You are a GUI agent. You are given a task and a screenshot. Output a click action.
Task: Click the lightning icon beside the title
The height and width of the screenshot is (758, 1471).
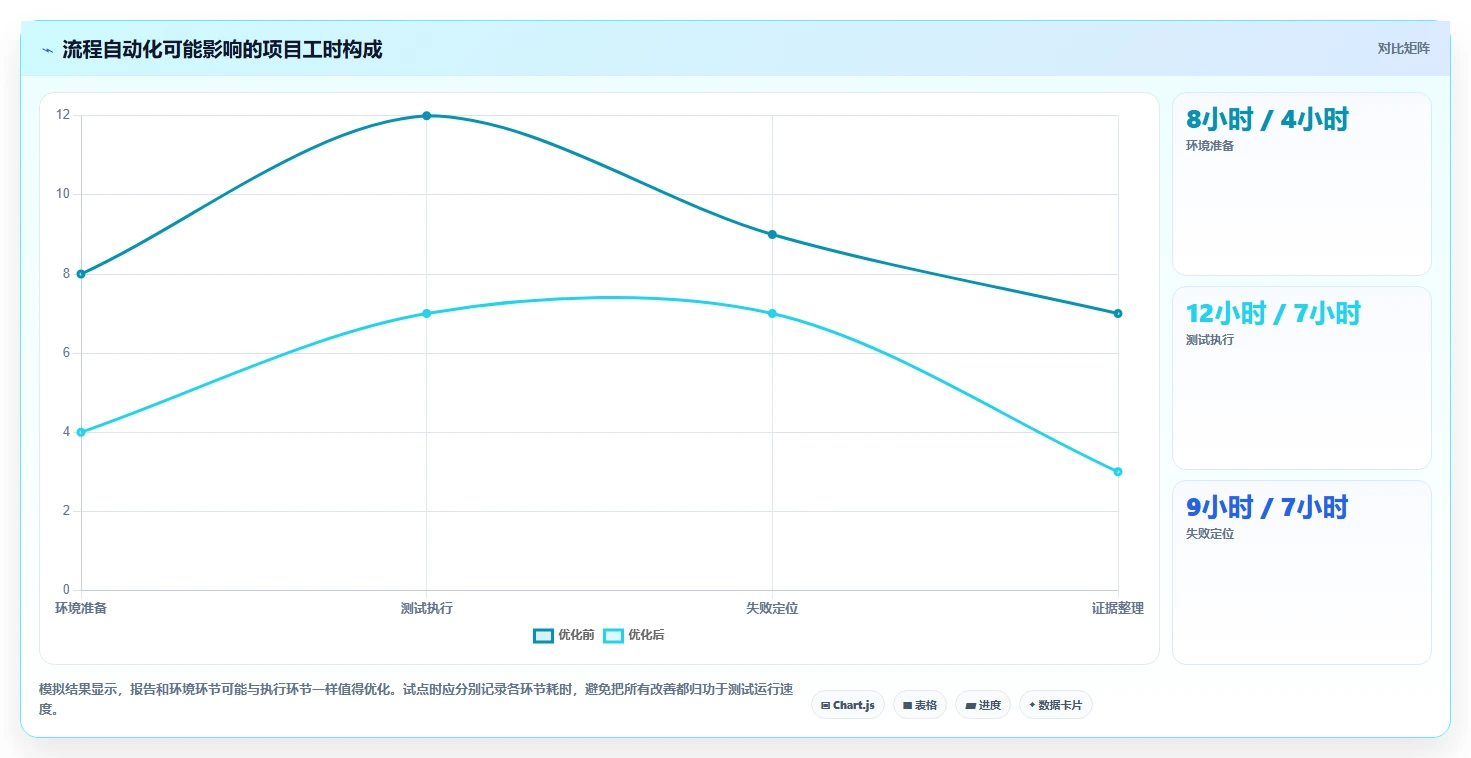pos(47,50)
